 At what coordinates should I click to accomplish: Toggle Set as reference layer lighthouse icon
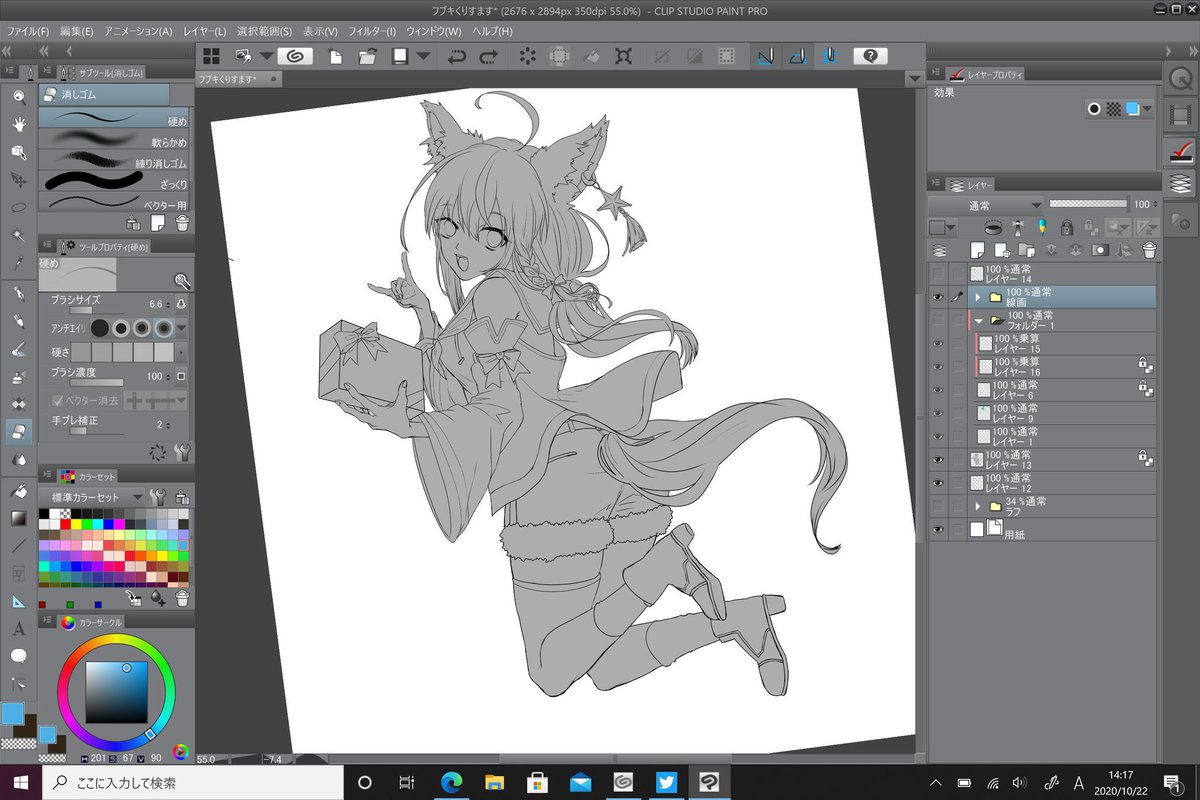pyautogui.click(x=1017, y=227)
